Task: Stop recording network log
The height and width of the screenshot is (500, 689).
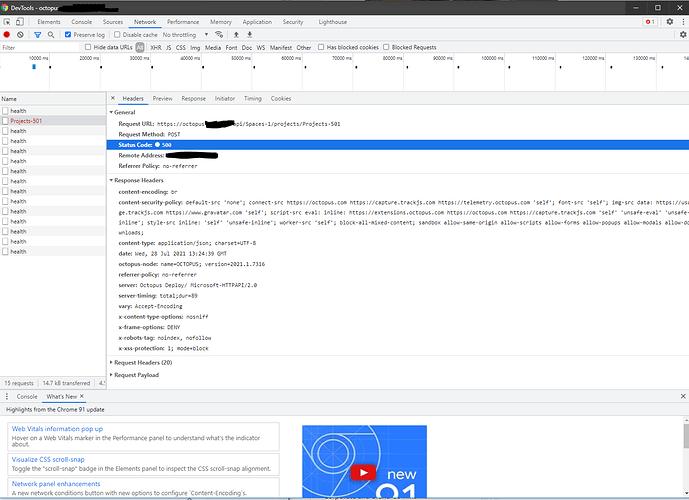Action: click(x=7, y=34)
